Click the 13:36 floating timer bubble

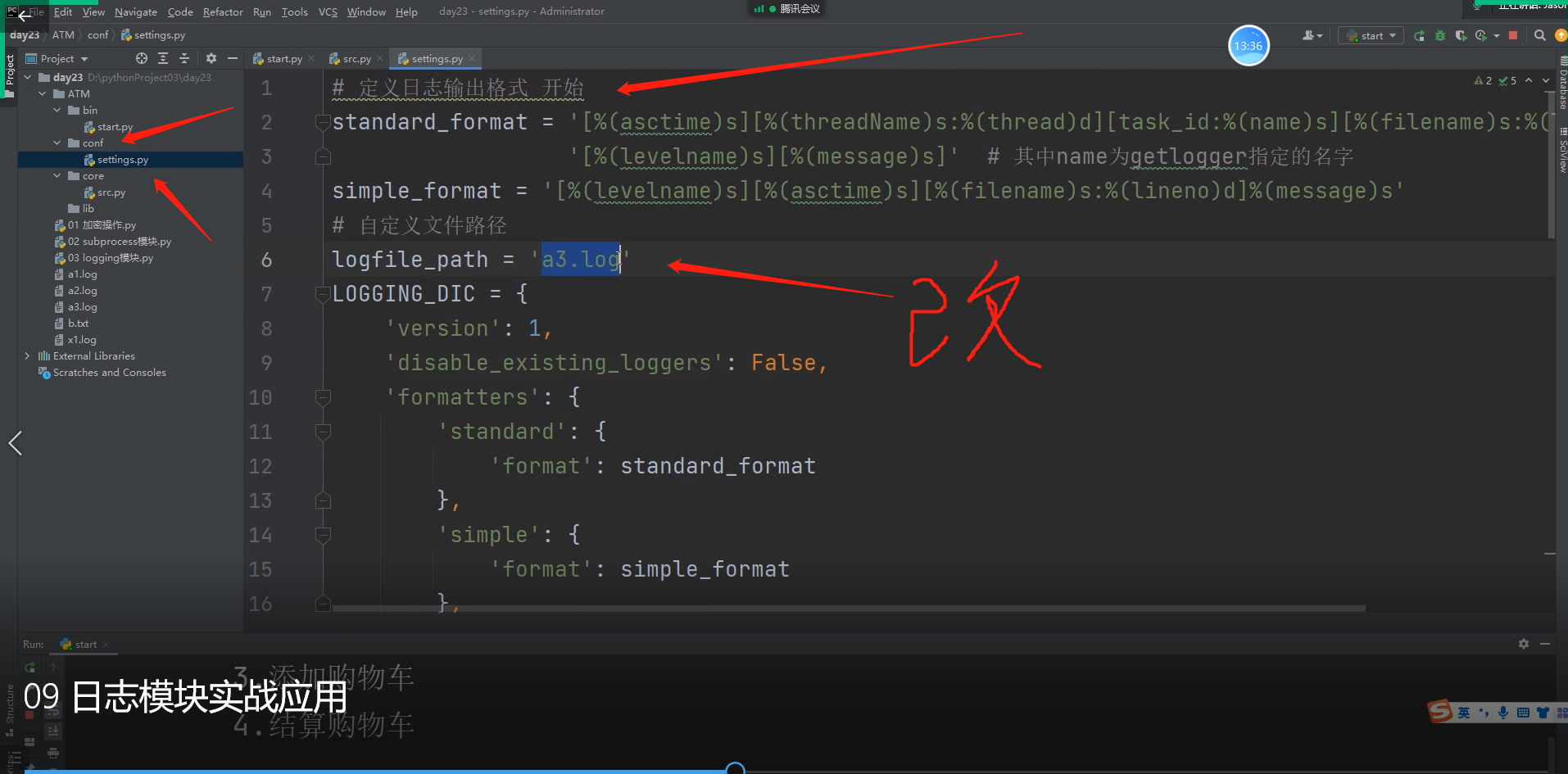click(x=1249, y=46)
